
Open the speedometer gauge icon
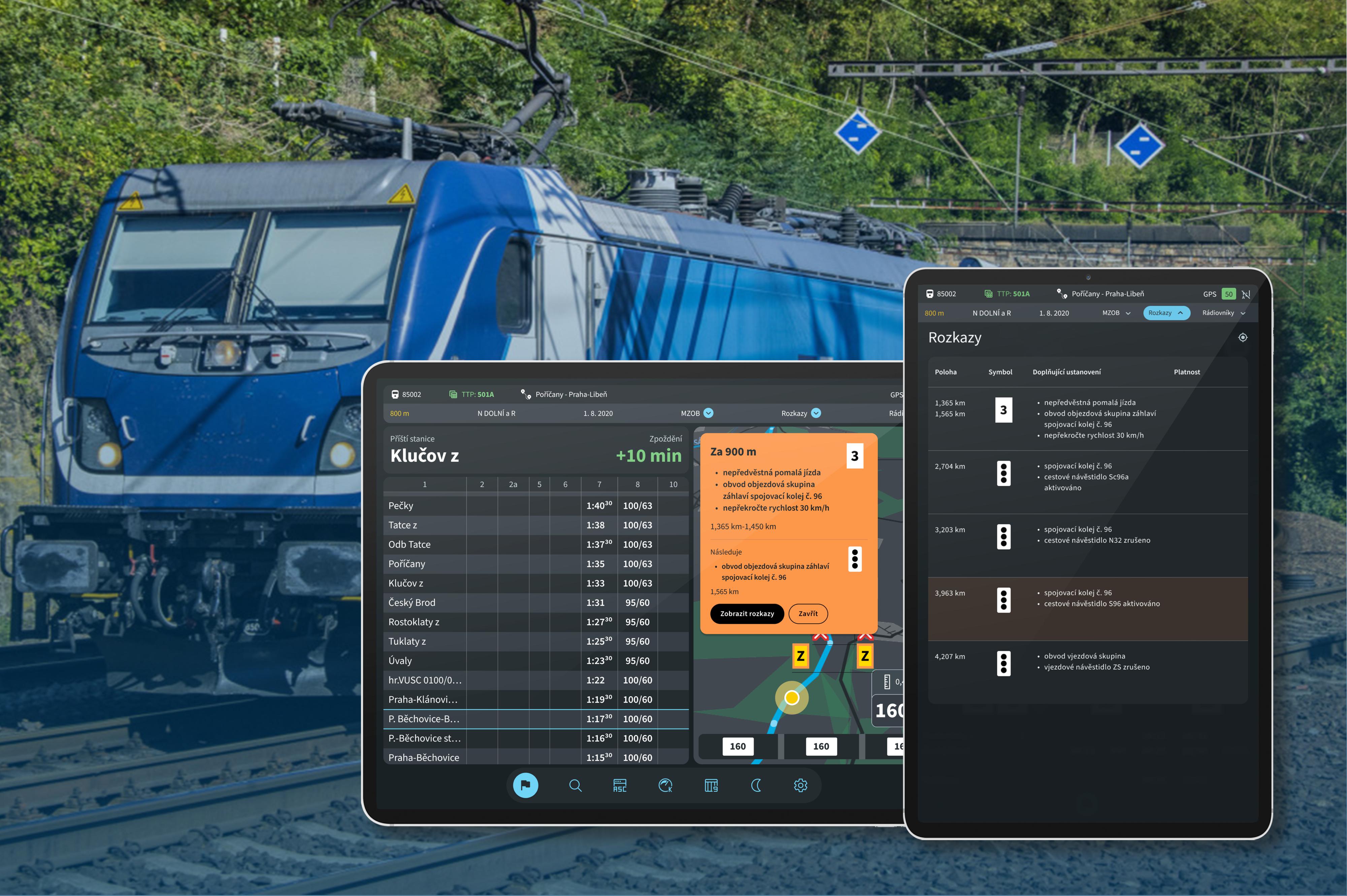point(665,785)
